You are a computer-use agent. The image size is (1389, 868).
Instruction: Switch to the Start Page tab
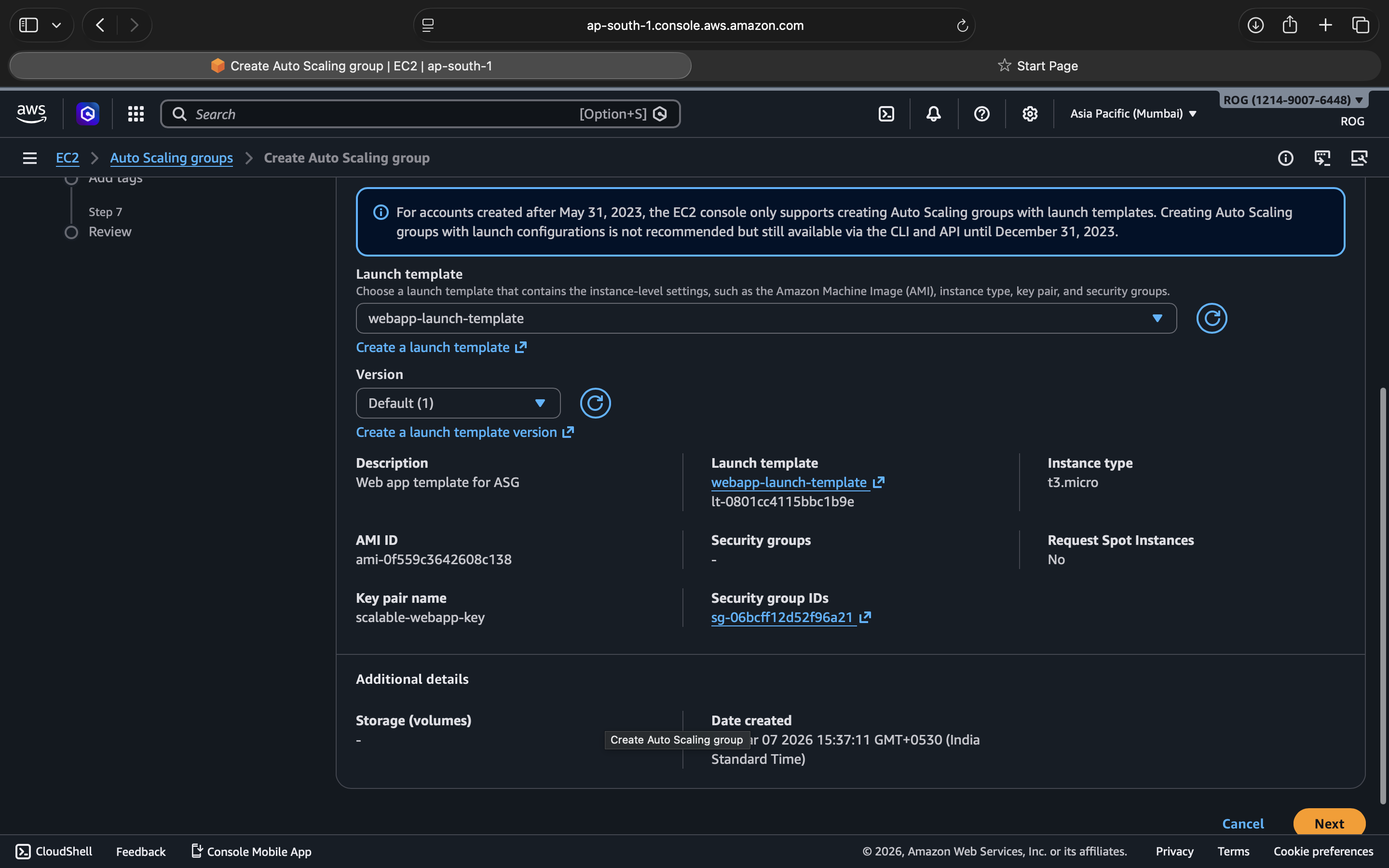pos(1038,66)
